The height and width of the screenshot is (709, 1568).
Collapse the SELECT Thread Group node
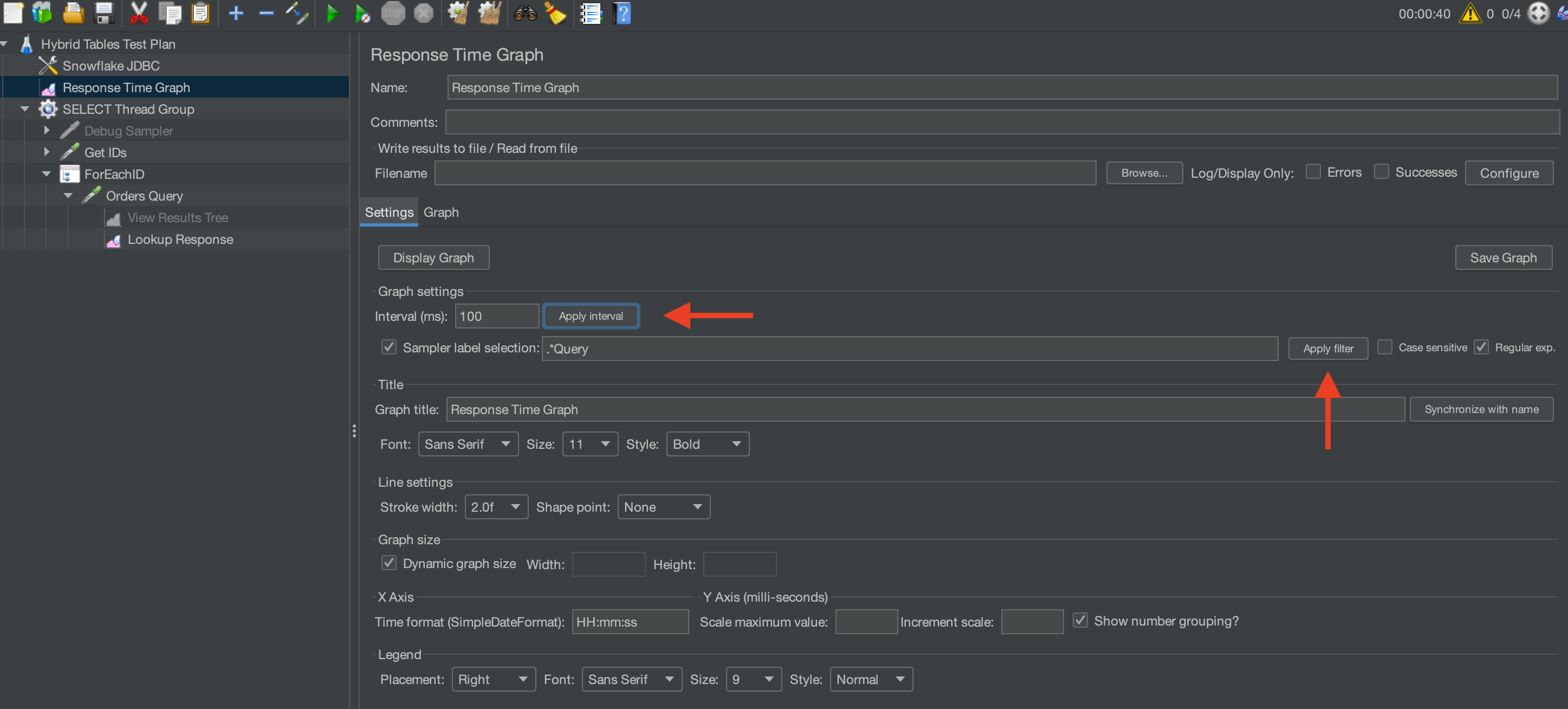pyautogui.click(x=24, y=109)
